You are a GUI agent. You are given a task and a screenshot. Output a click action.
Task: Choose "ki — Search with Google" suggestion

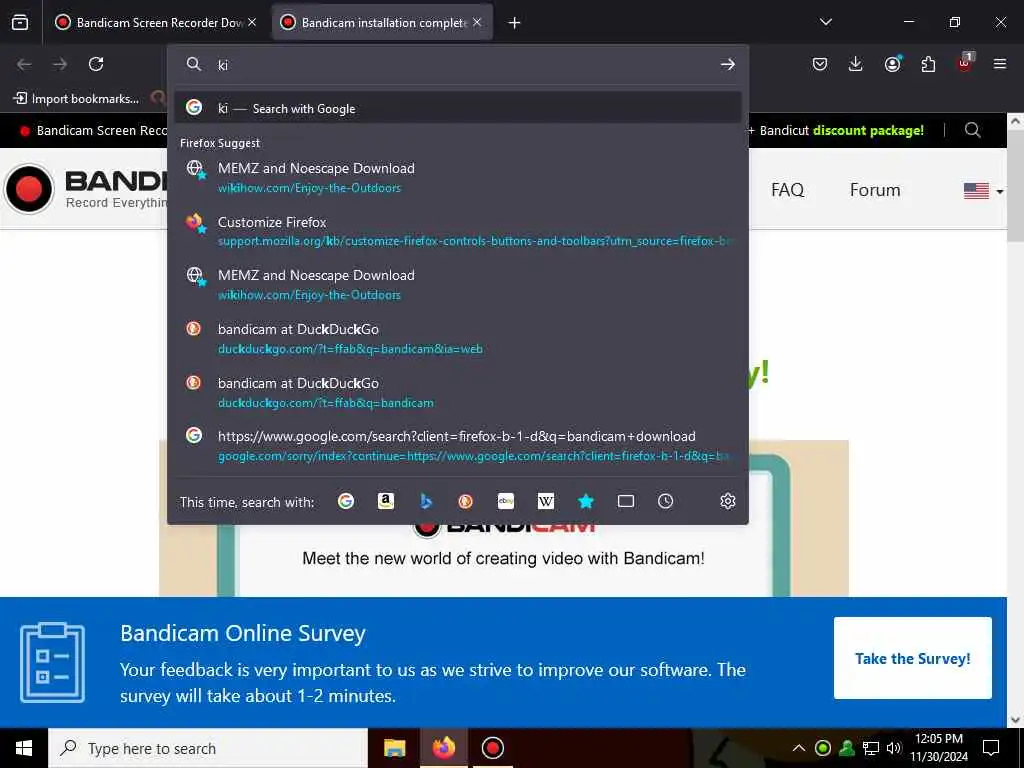[x=458, y=108]
